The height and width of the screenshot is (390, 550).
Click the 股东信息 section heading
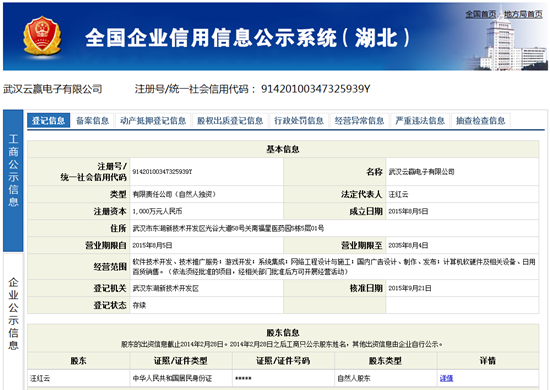[283, 332]
